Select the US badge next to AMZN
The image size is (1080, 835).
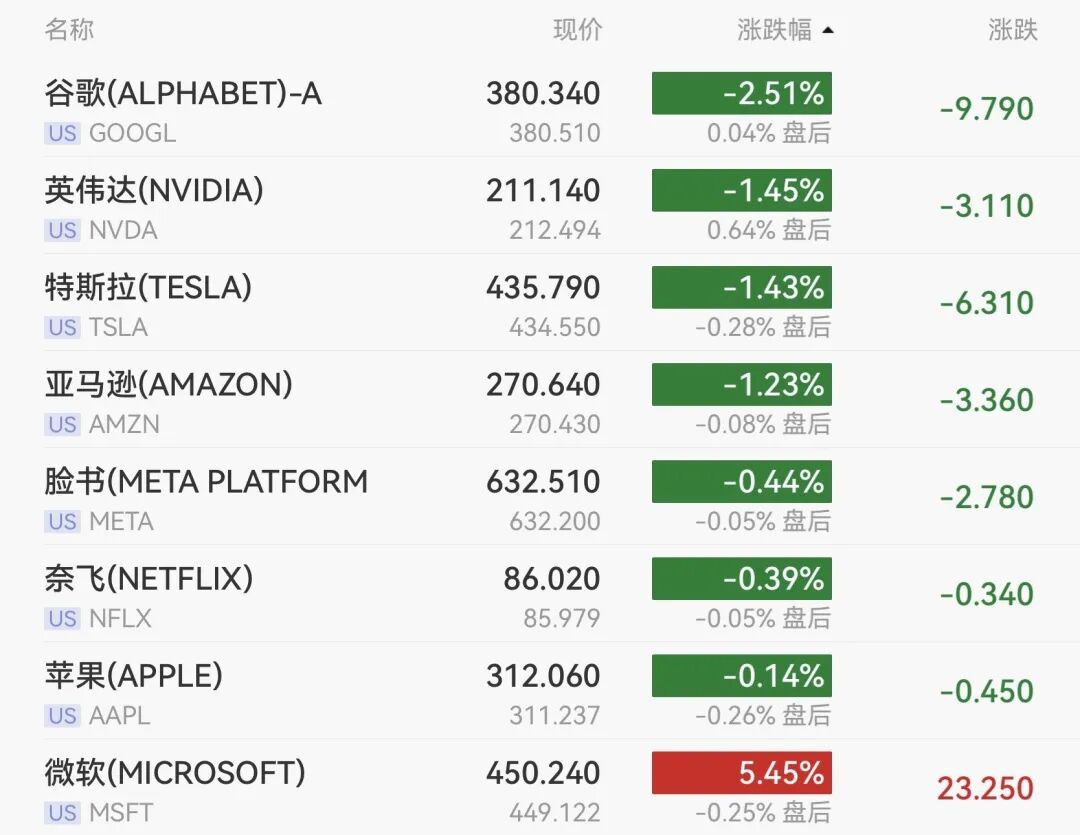point(63,424)
